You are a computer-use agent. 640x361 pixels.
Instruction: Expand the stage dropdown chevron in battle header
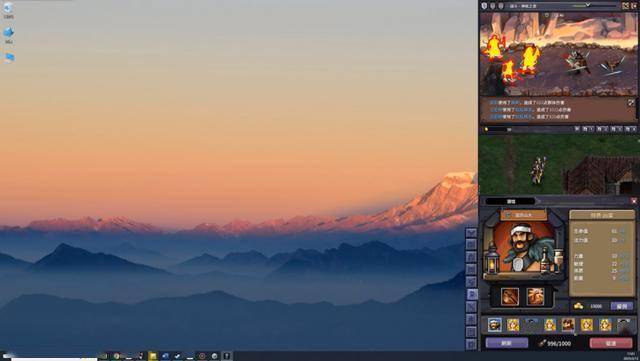pyautogui.click(x=588, y=5)
